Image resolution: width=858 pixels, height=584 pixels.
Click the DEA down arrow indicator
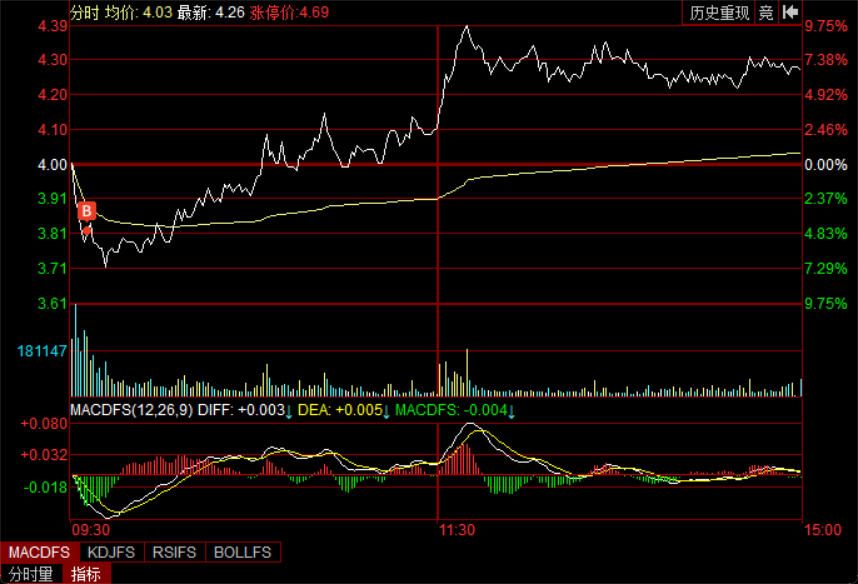tap(385, 410)
